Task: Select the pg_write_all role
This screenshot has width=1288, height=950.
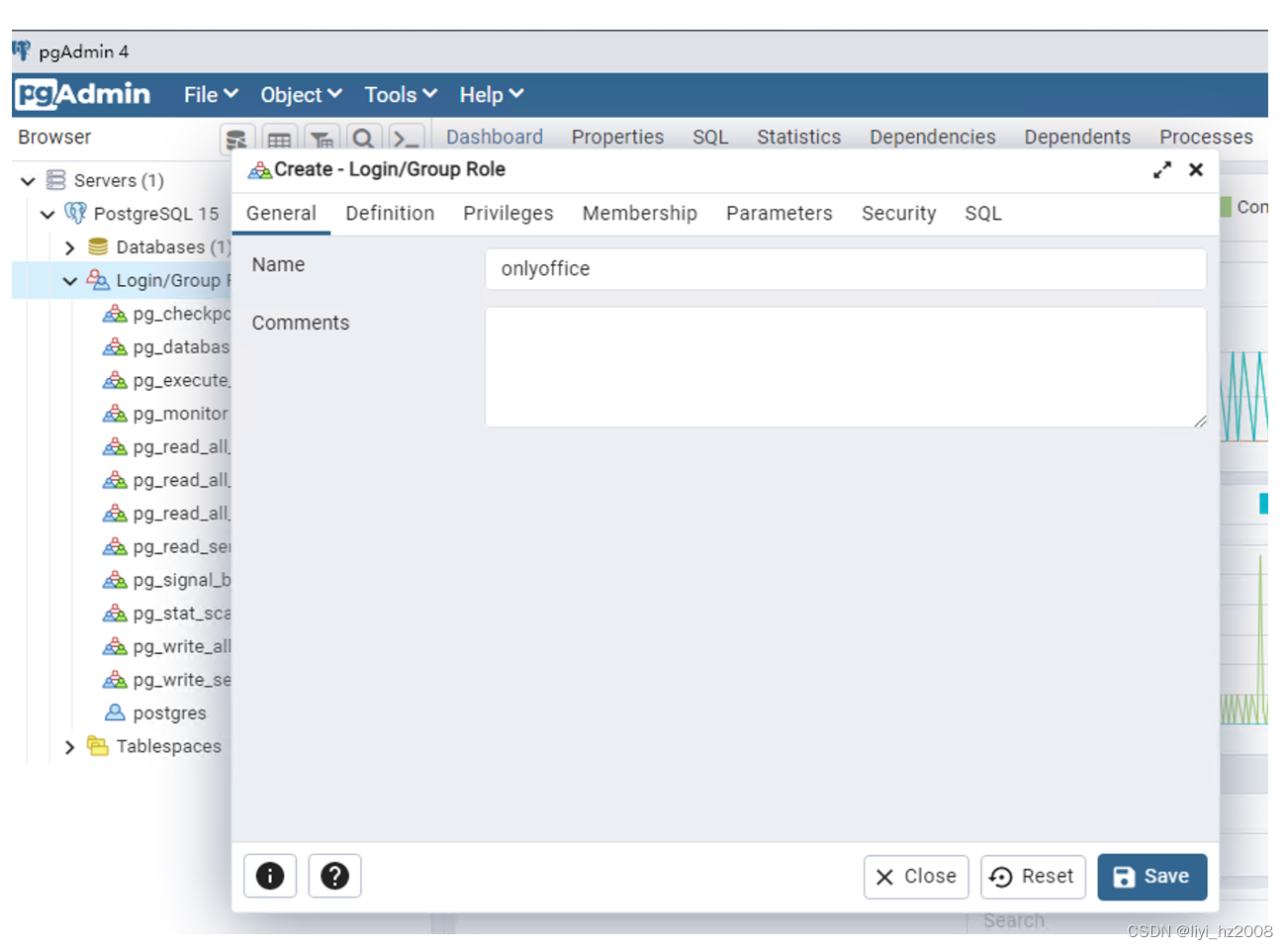Action: (x=181, y=646)
